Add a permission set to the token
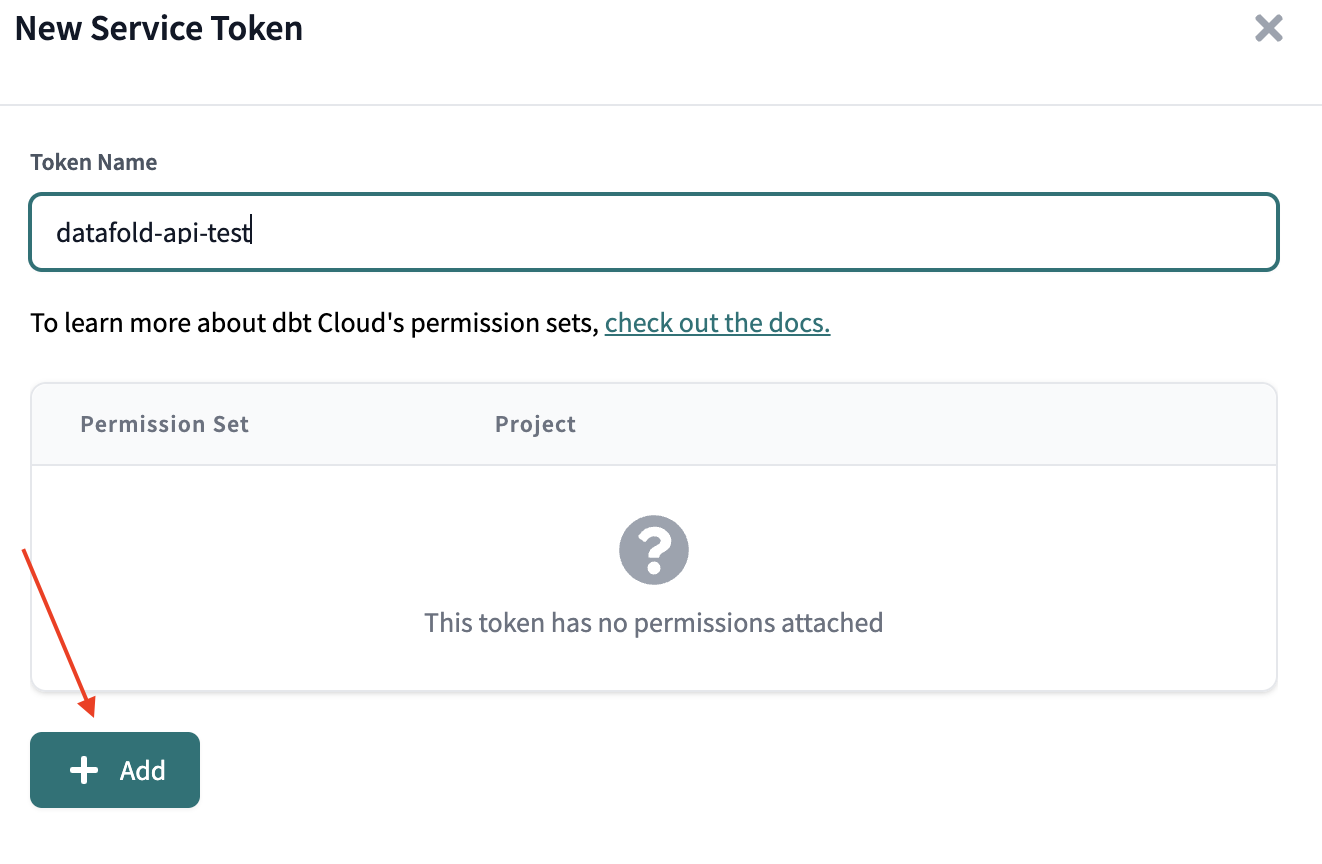1322x864 pixels. pyautogui.click(x=115, y=770)
